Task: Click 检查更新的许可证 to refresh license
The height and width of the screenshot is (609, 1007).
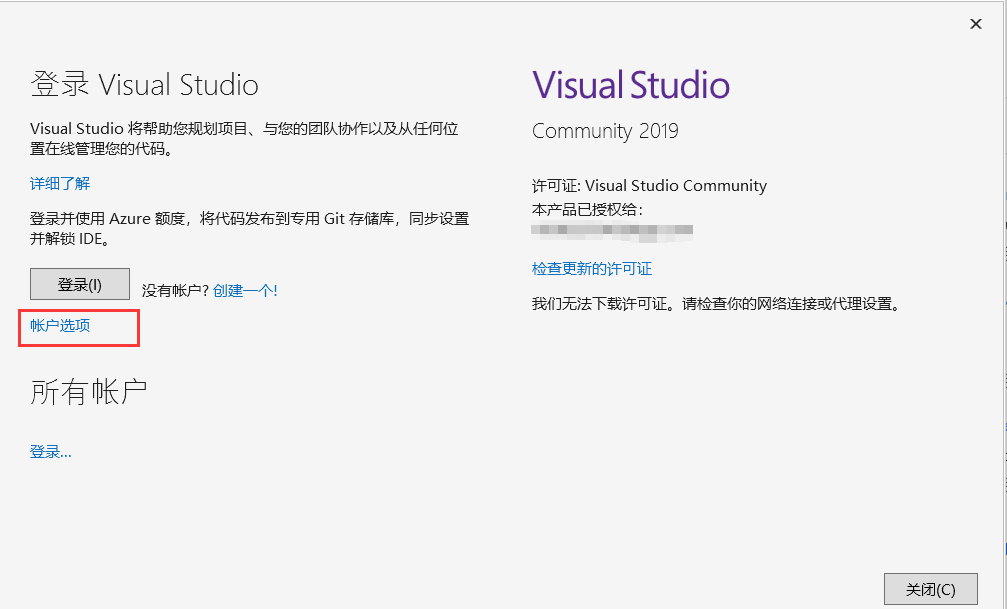Action: tap(591, 268)
